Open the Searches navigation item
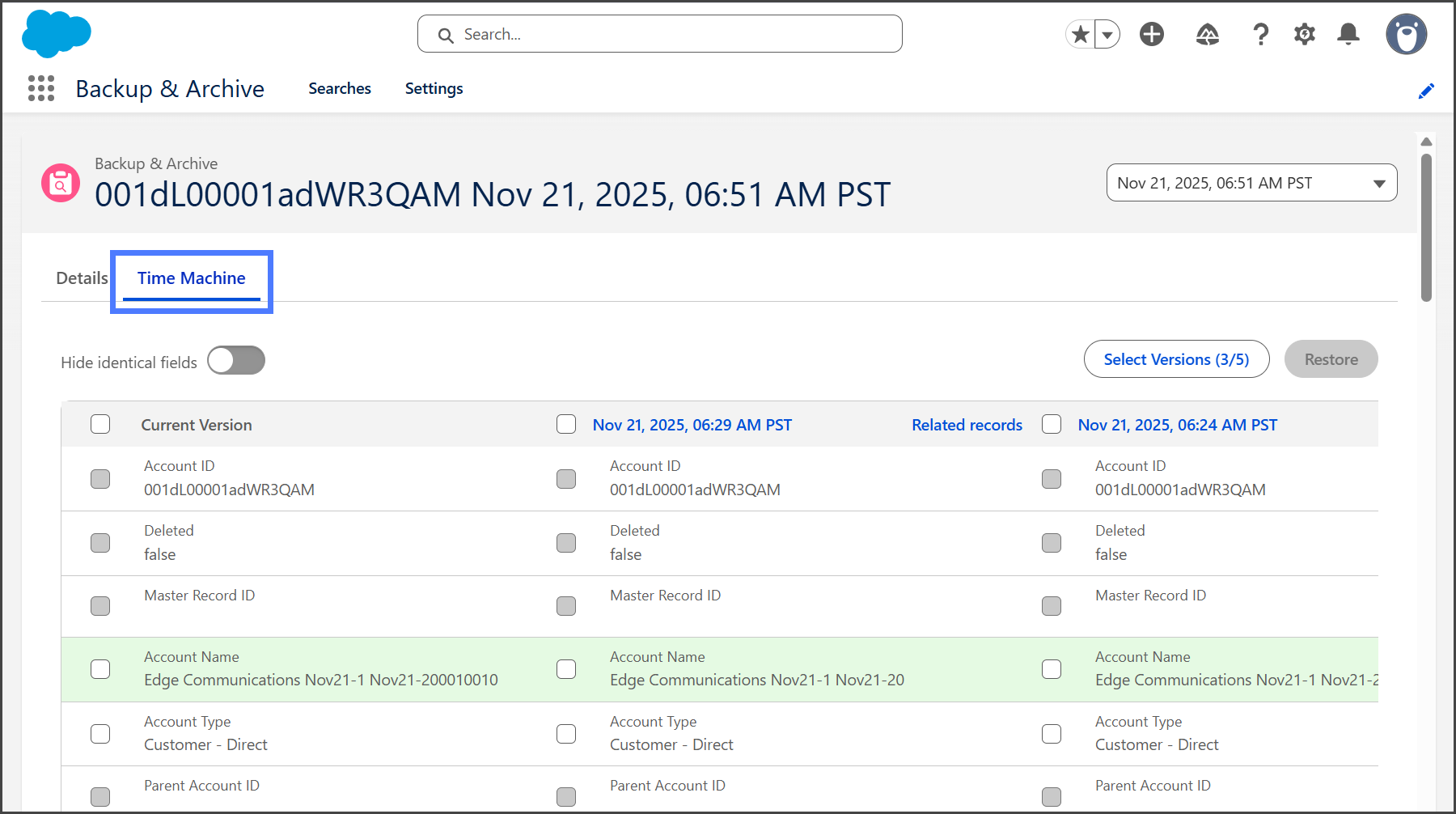This screenshot has width=1456, height=814. click(x=339, y=88)
